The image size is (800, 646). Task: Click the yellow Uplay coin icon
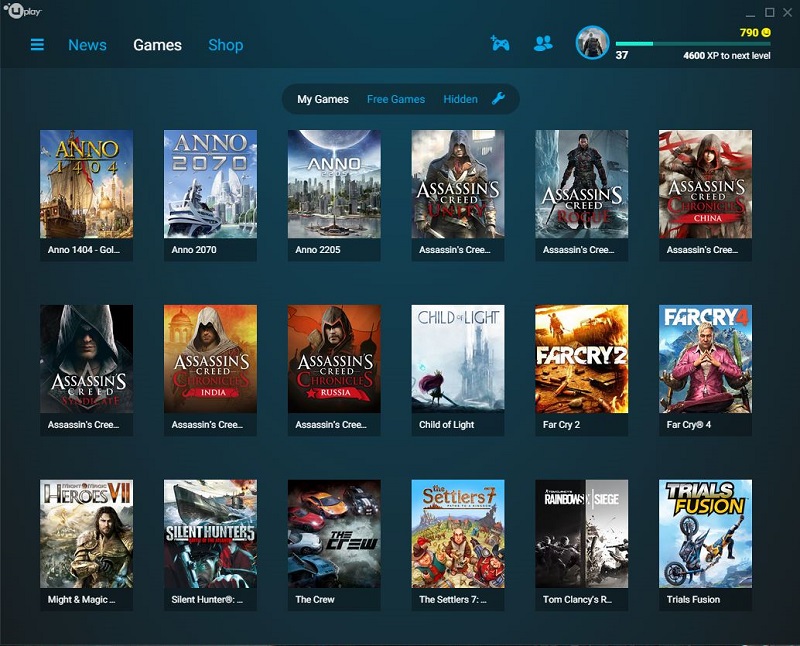(766, 32)
